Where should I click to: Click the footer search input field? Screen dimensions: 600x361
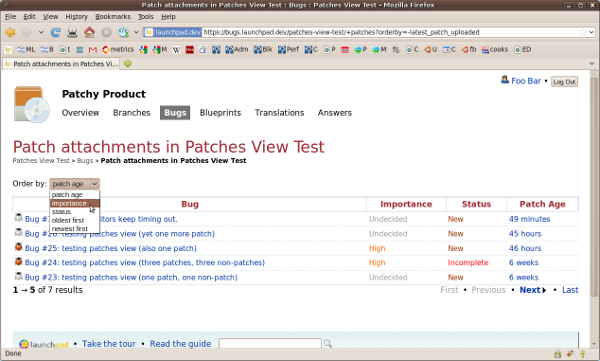(270, 343)
